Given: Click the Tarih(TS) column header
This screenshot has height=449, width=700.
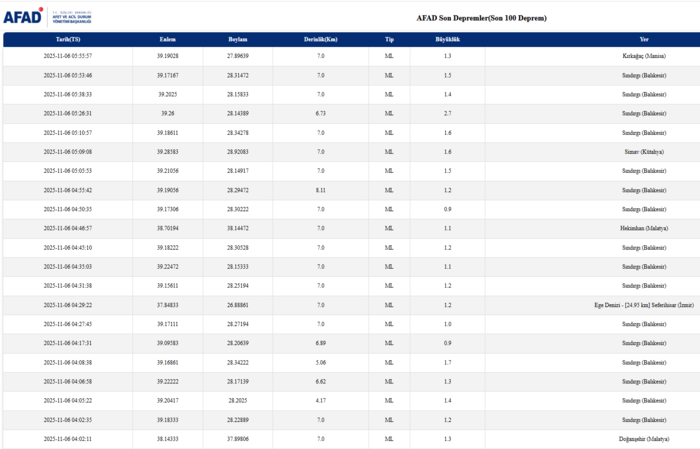Looking at the screenshot, I should pos(67,39).
